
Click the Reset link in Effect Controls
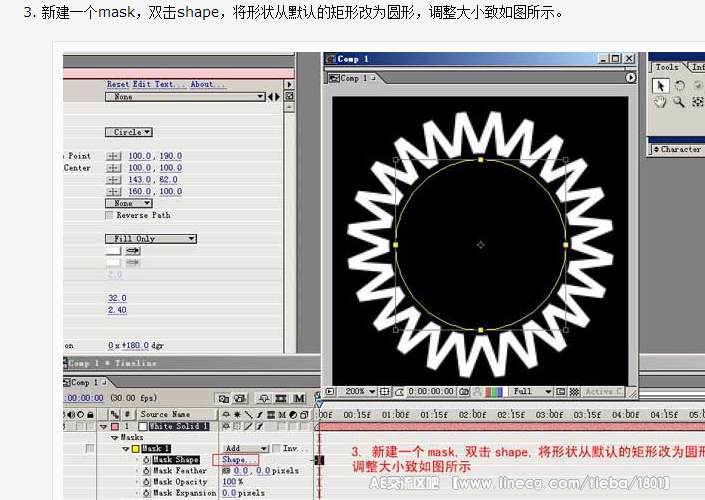click(118, 84)
